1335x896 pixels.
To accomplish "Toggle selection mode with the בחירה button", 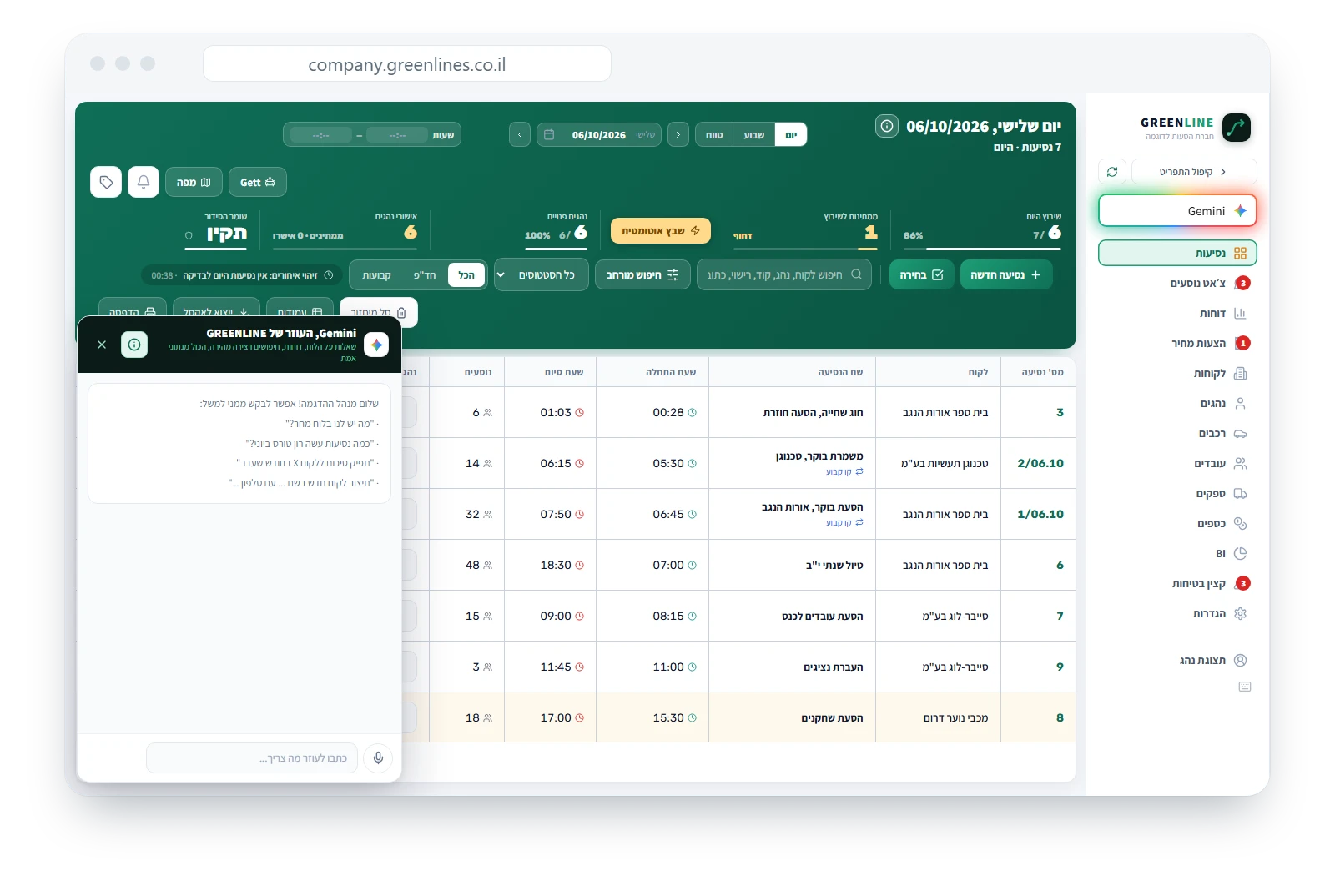I will [921, 274].
